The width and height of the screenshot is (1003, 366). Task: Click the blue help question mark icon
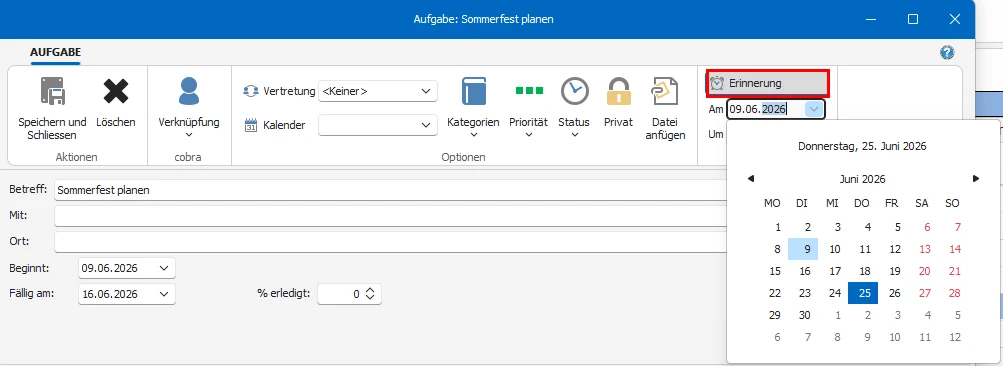[947, 52]
